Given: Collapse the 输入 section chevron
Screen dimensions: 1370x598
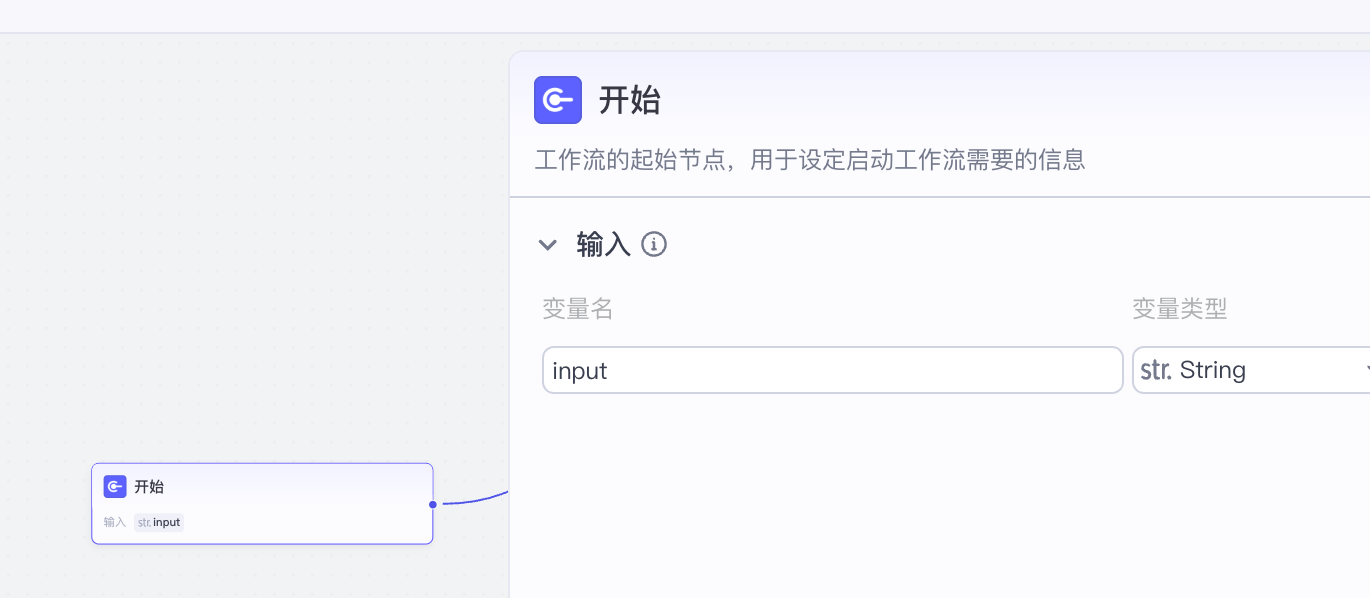Looking at the screenshot, I should (548, 245).
